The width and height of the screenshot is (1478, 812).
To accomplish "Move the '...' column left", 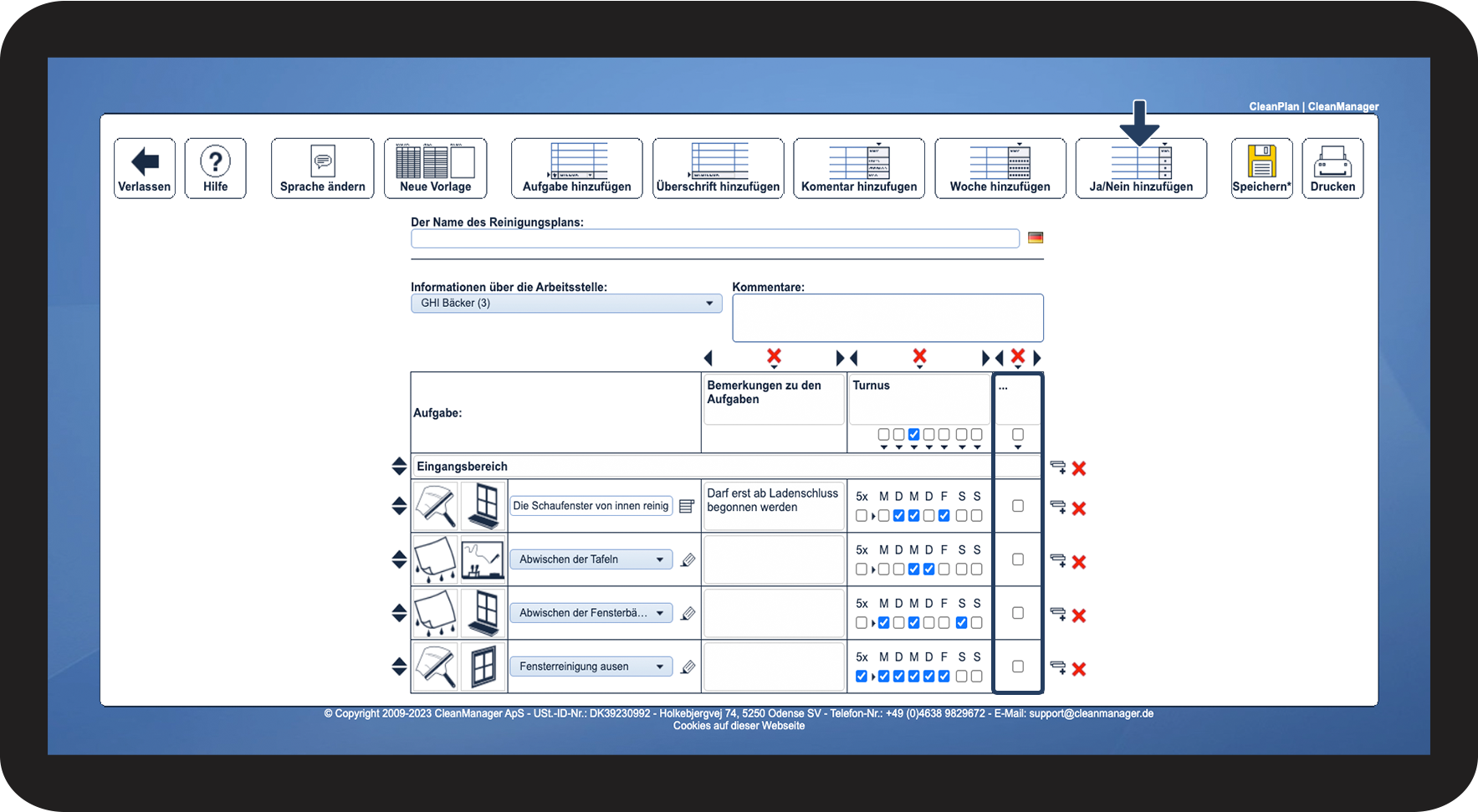I will tap(999, 358).
